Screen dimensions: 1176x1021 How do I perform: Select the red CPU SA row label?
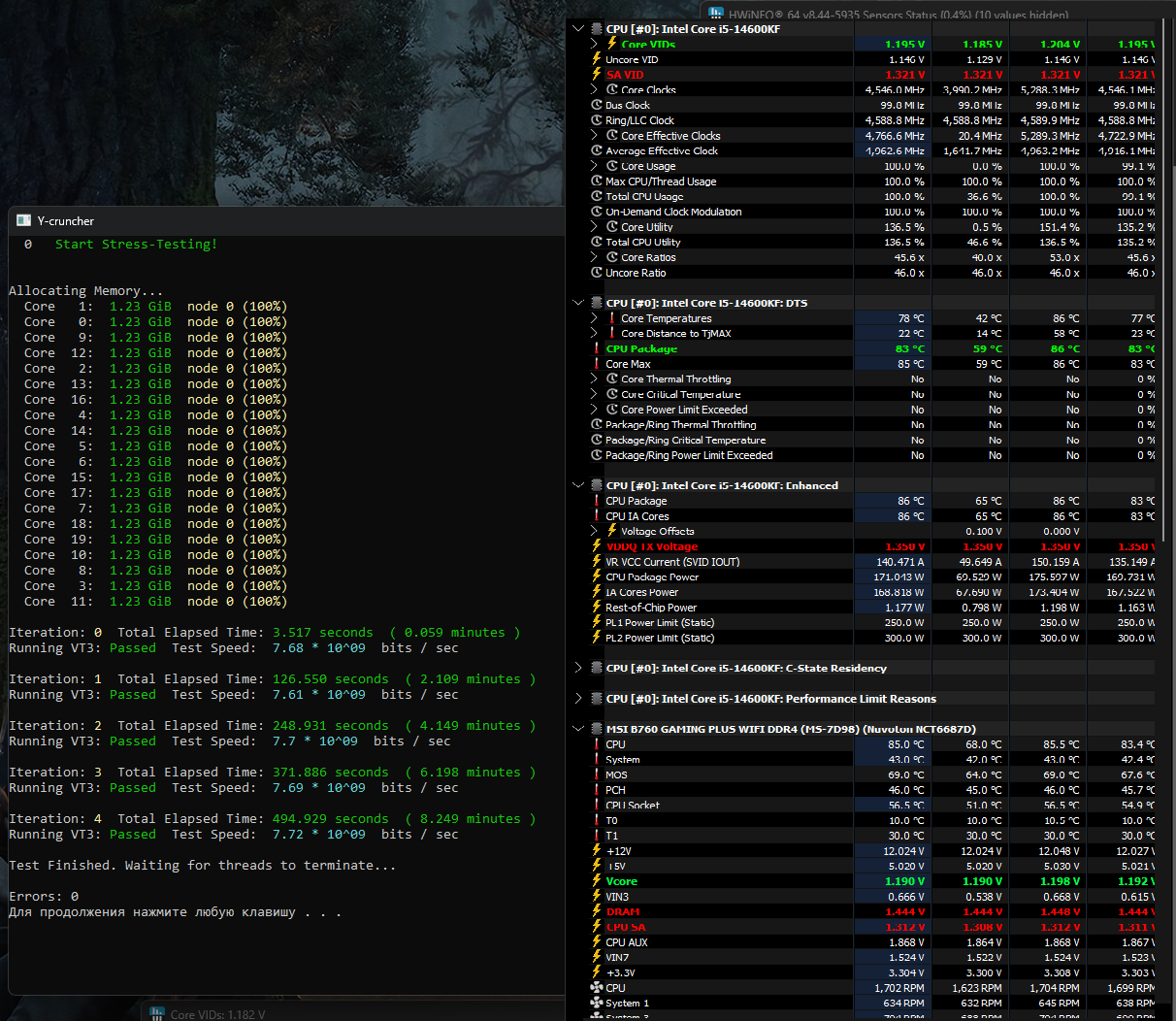[x=626, y=927]
